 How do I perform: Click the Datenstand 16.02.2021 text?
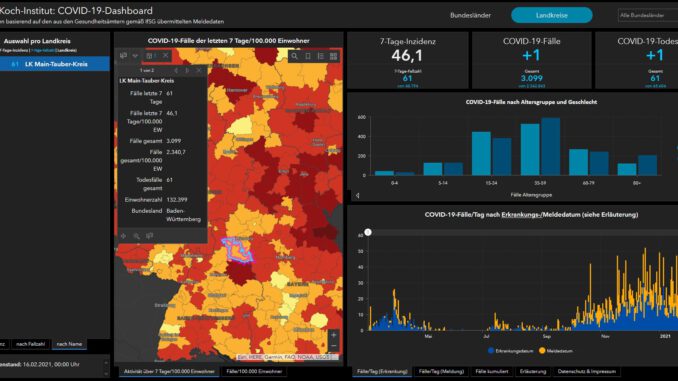(40, 364)
